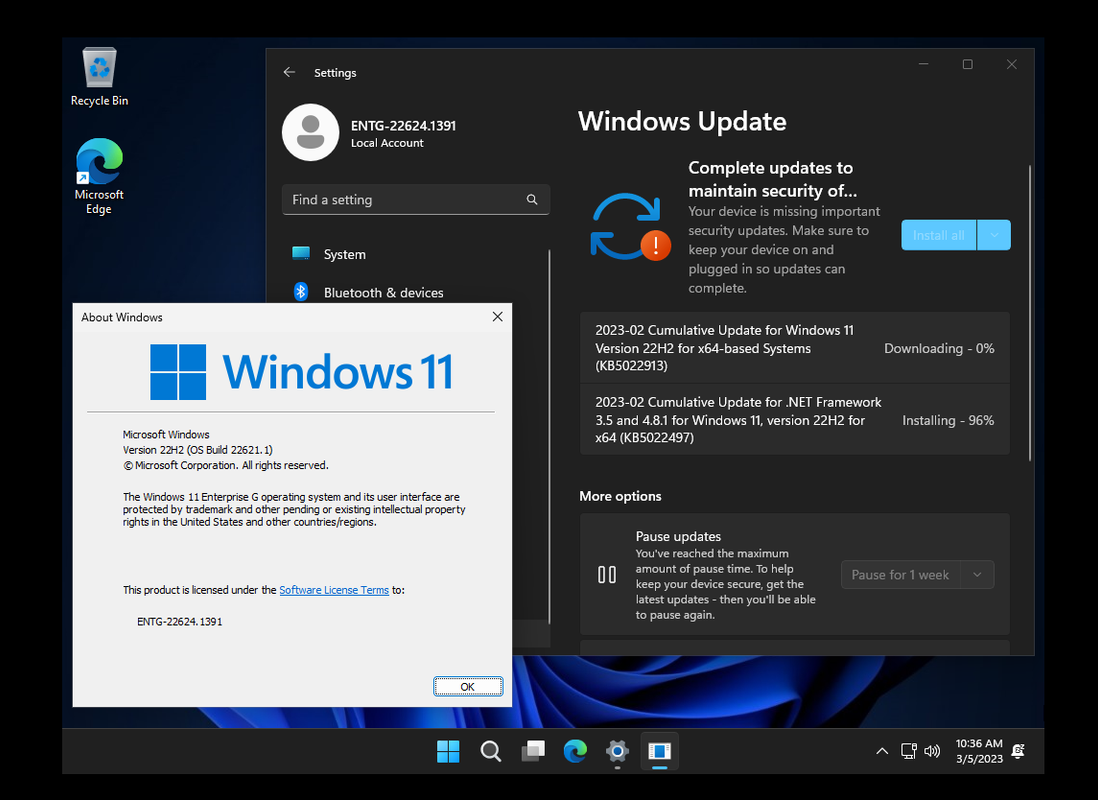The image size is (1098, 800).
Task: Select the System icon in Settings sidebar
Action: pyautogui.click(x=301, y=254)
